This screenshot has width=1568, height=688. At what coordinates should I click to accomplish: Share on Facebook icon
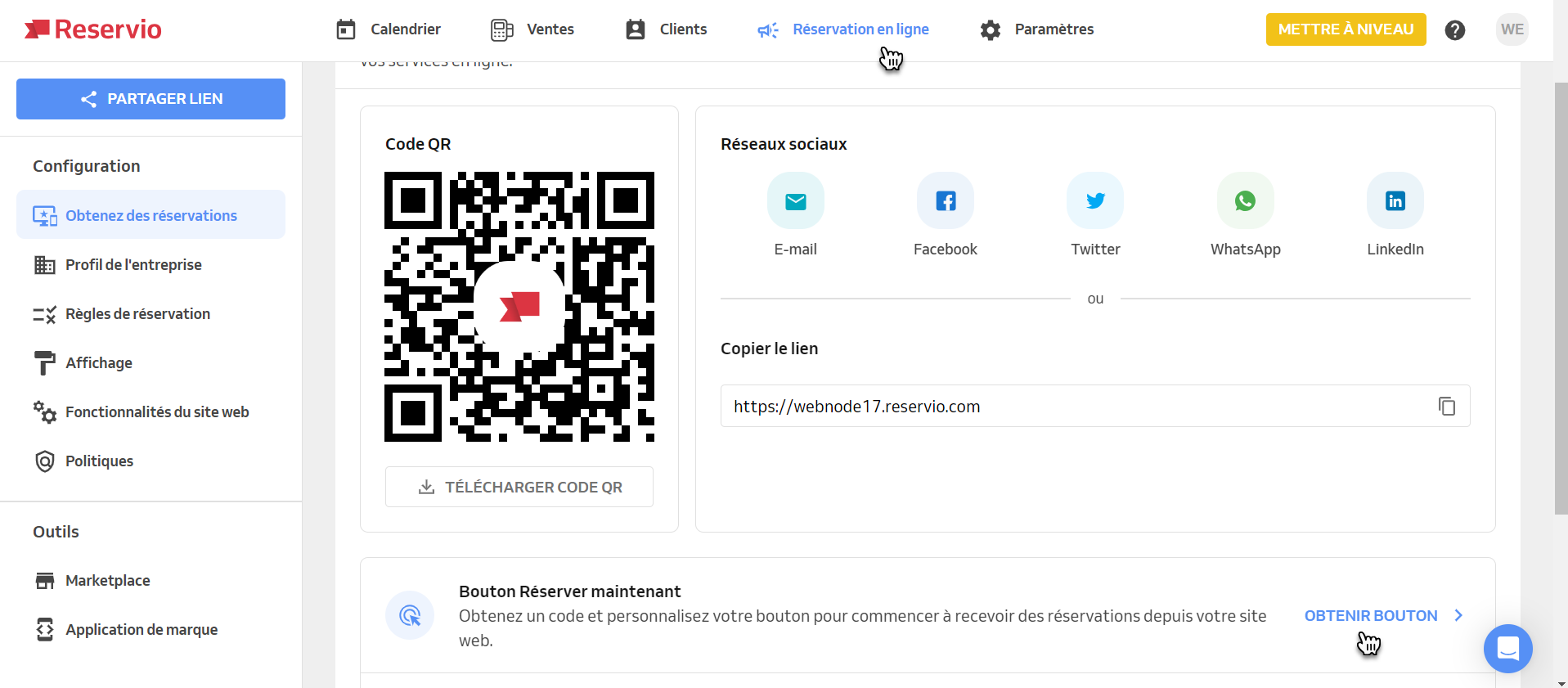[946, 201]
